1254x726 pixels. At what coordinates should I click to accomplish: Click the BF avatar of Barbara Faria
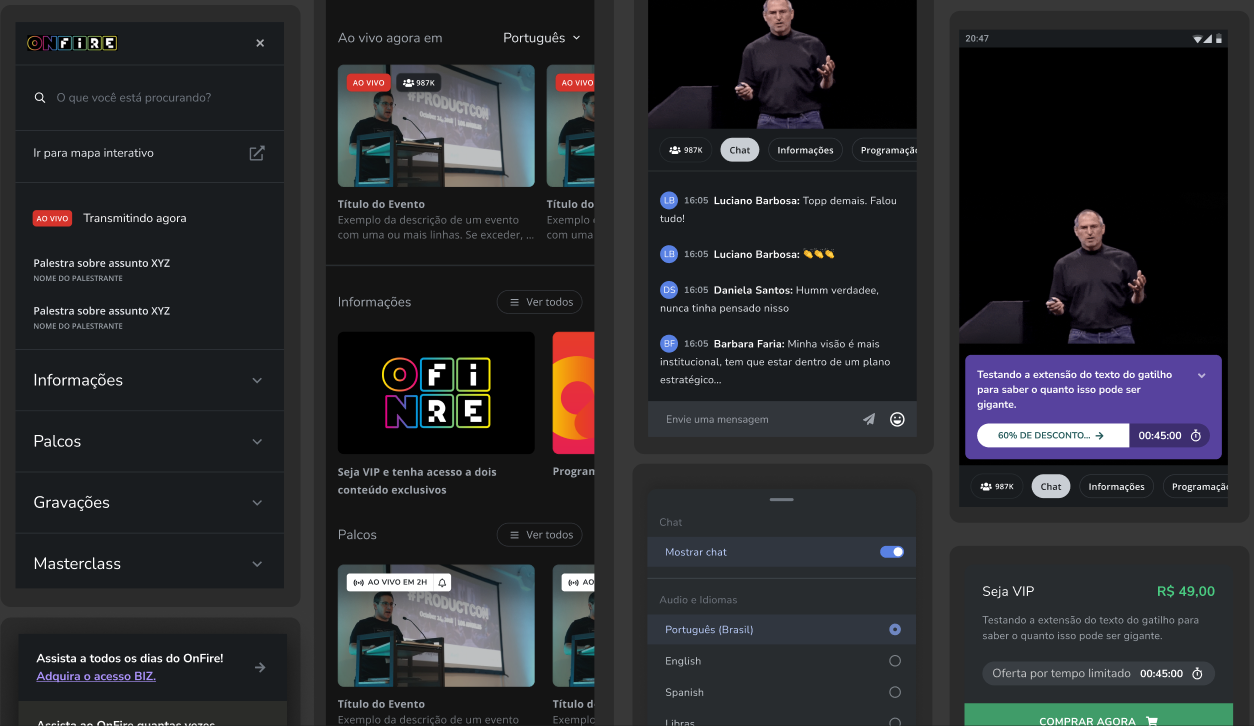(669, 343)
